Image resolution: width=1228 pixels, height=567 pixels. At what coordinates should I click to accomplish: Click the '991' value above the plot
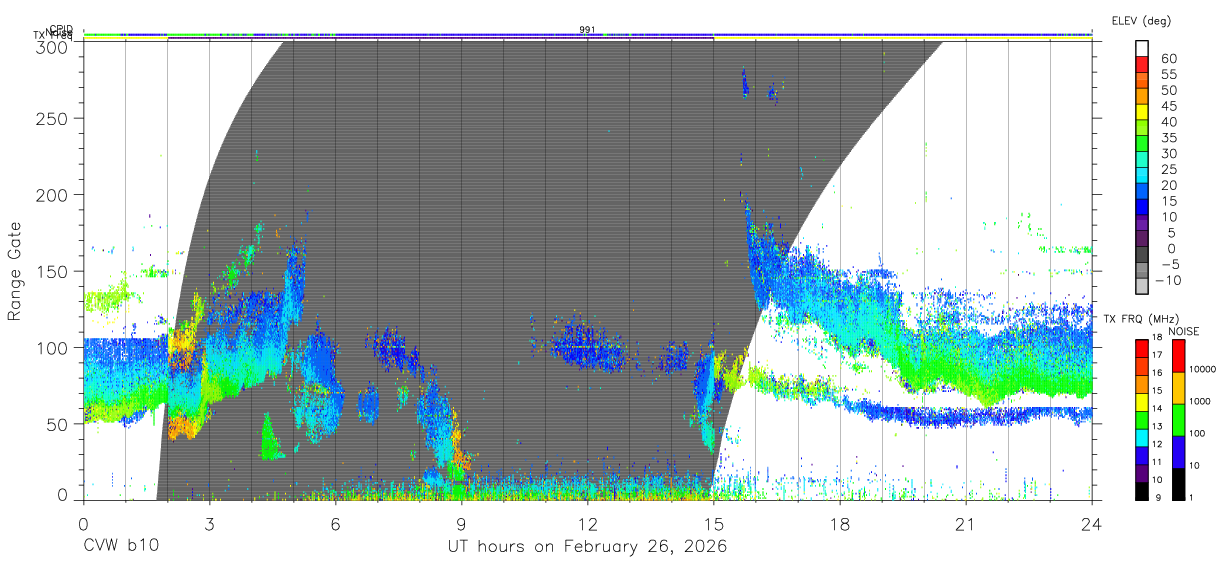[x=587, y=30]
